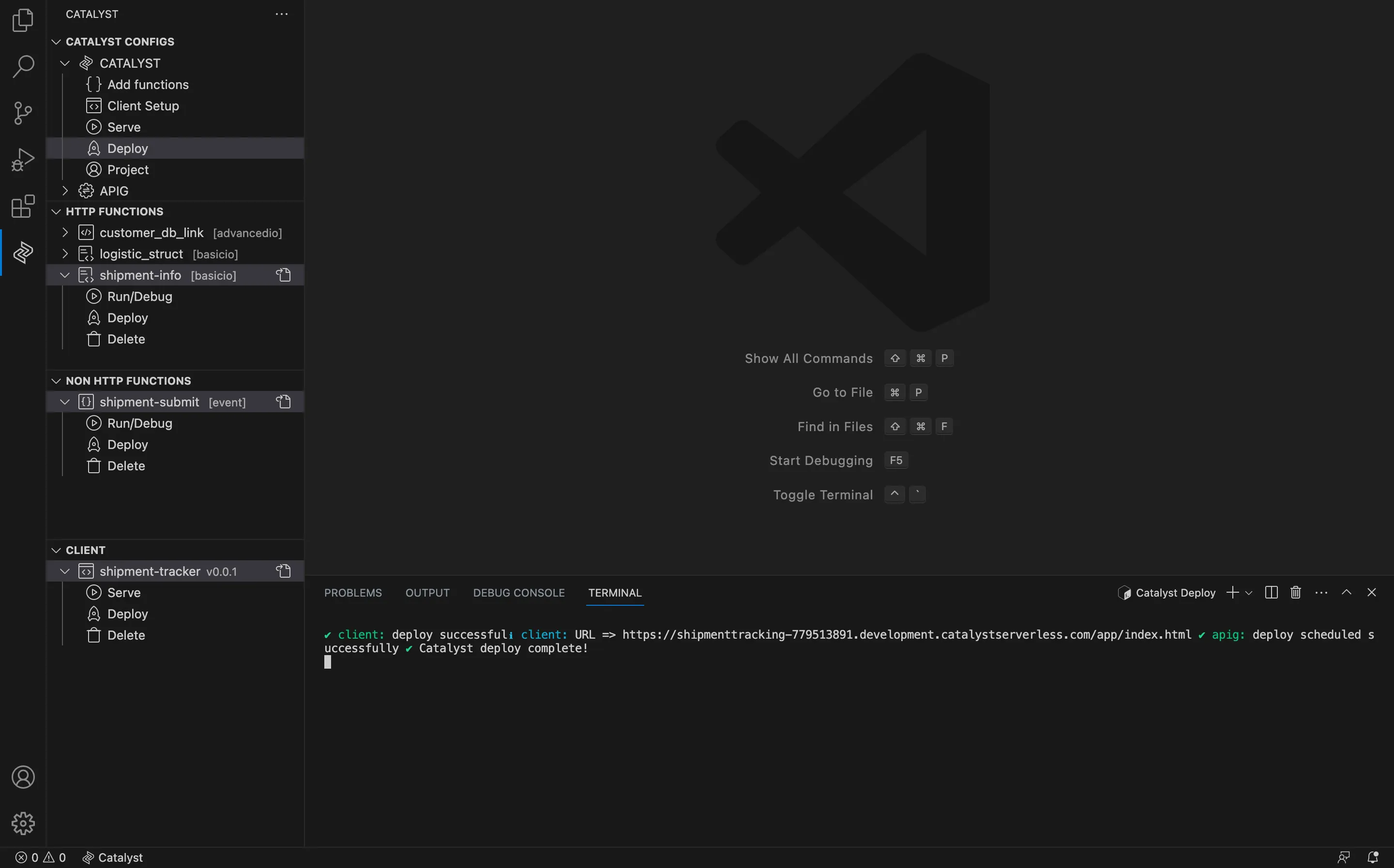The width and height of the screenshot is (1394, 868).
Task: Switch to the PROBLEMS tab
Action: (353, 592)
